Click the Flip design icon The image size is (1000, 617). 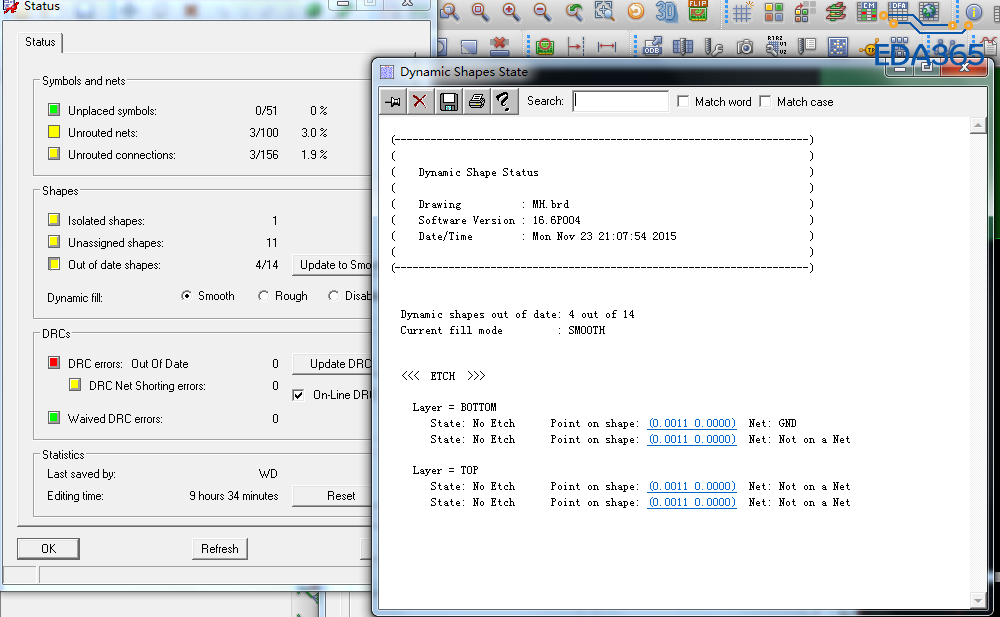pos(698,12)
